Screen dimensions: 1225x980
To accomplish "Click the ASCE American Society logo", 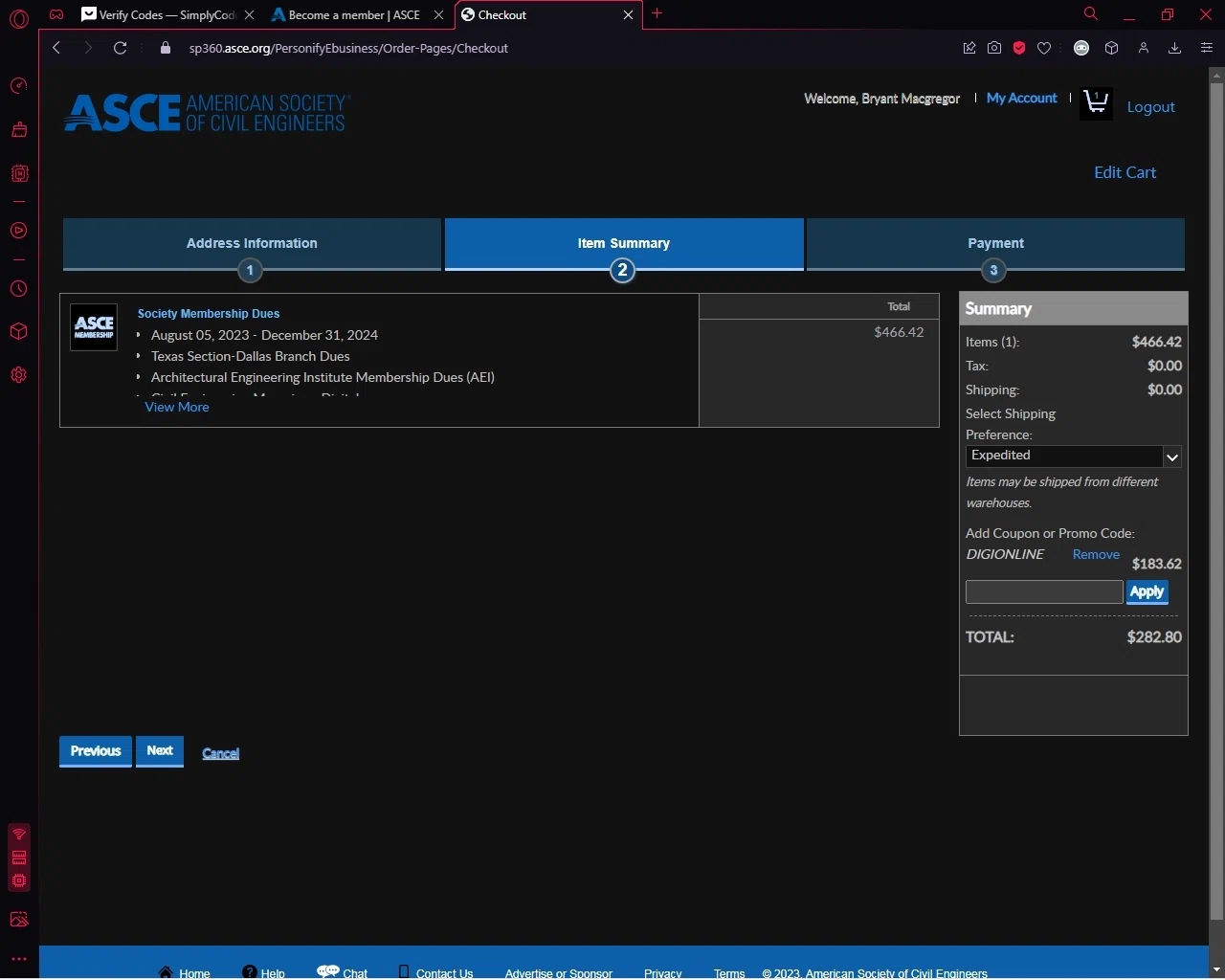I will [208, 113].
